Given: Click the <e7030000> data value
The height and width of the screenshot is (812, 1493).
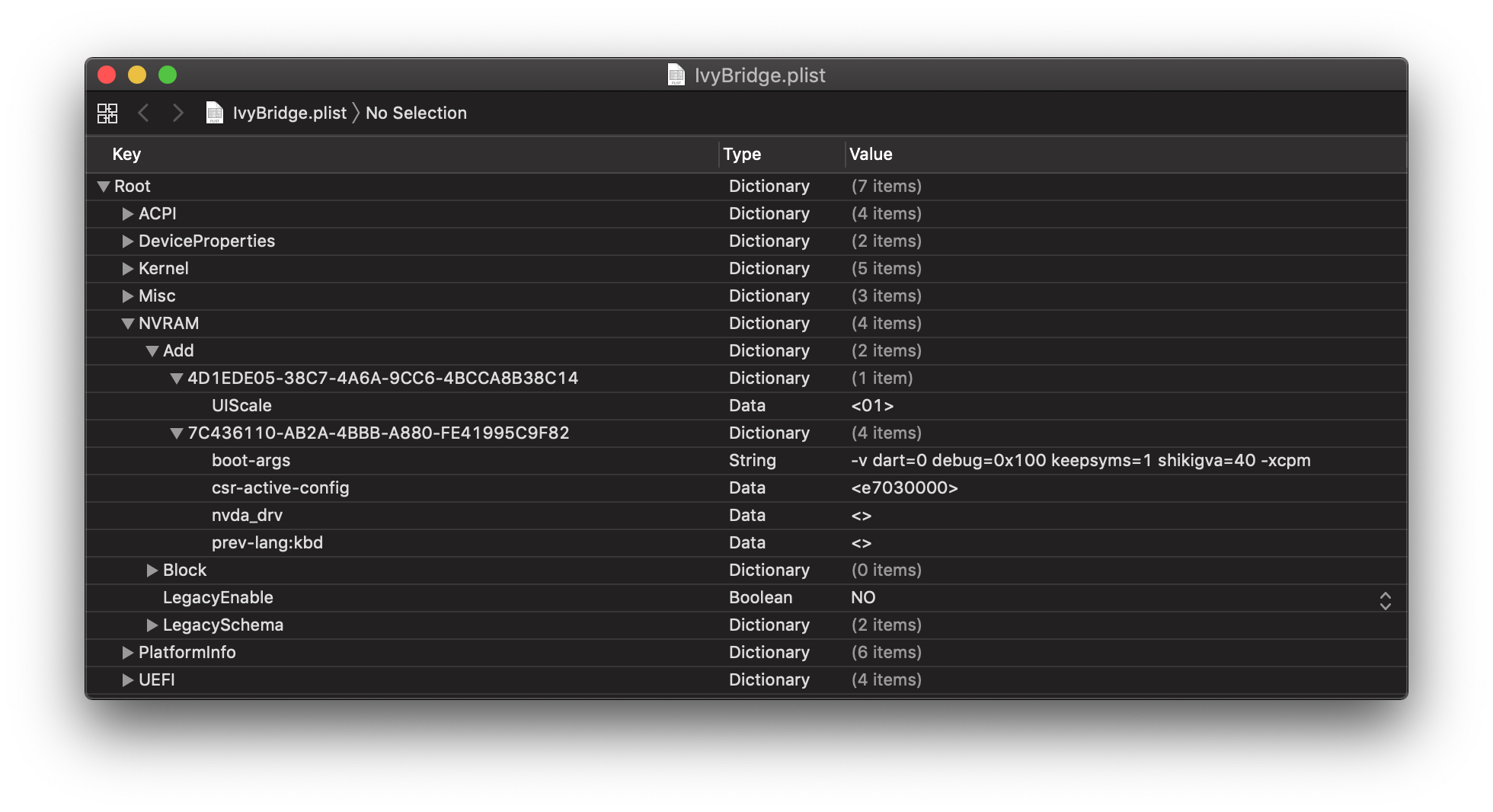Looking at the screenshot, I should [x=904, y=488].
